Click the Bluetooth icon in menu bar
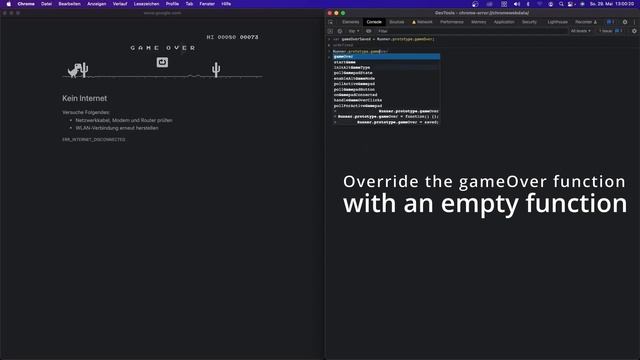This screenshot has height=360, width=640. point(528,4)
